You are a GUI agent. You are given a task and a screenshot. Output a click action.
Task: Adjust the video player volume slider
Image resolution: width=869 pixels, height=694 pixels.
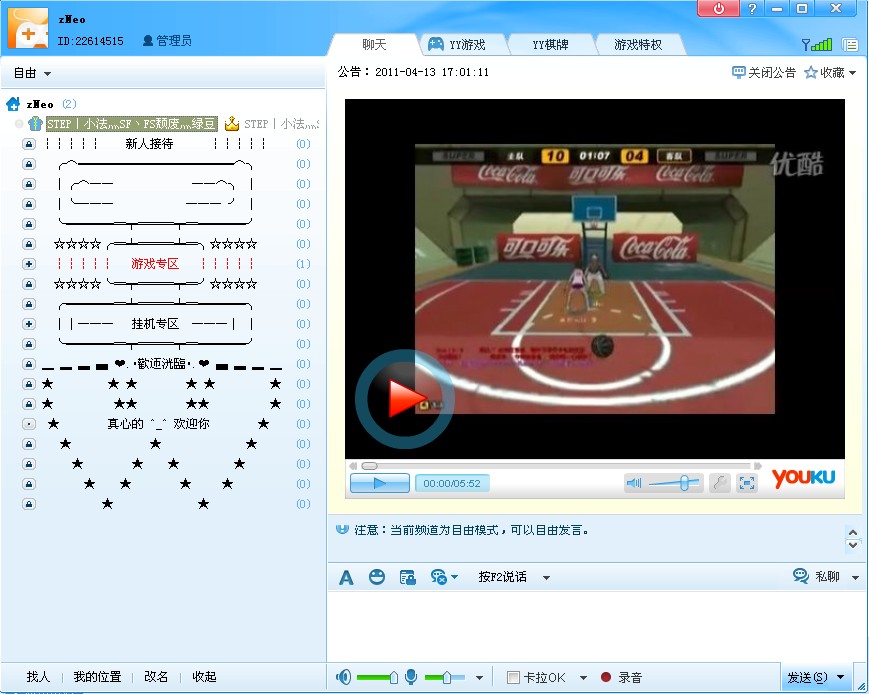click(675, 483)
